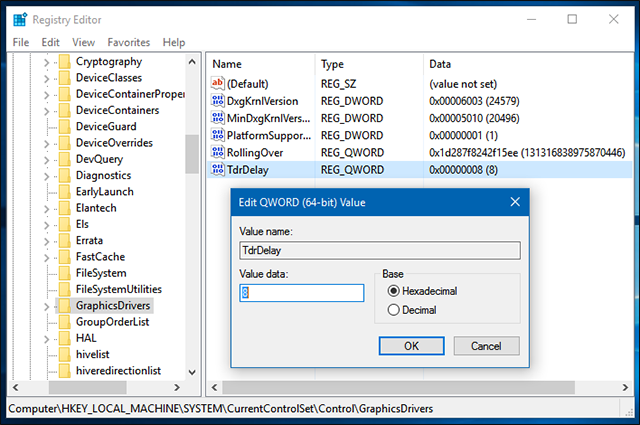The height and width of the screenshot is (425, 640).
Task: Click the Elantech folder icon
Action: click(65, 208)
